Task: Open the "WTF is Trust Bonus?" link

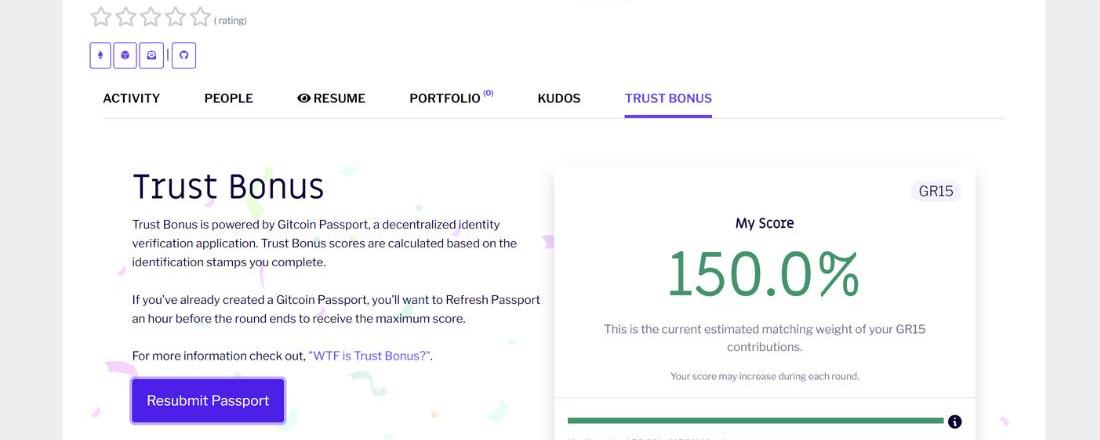Action: (x=370, y=356)
